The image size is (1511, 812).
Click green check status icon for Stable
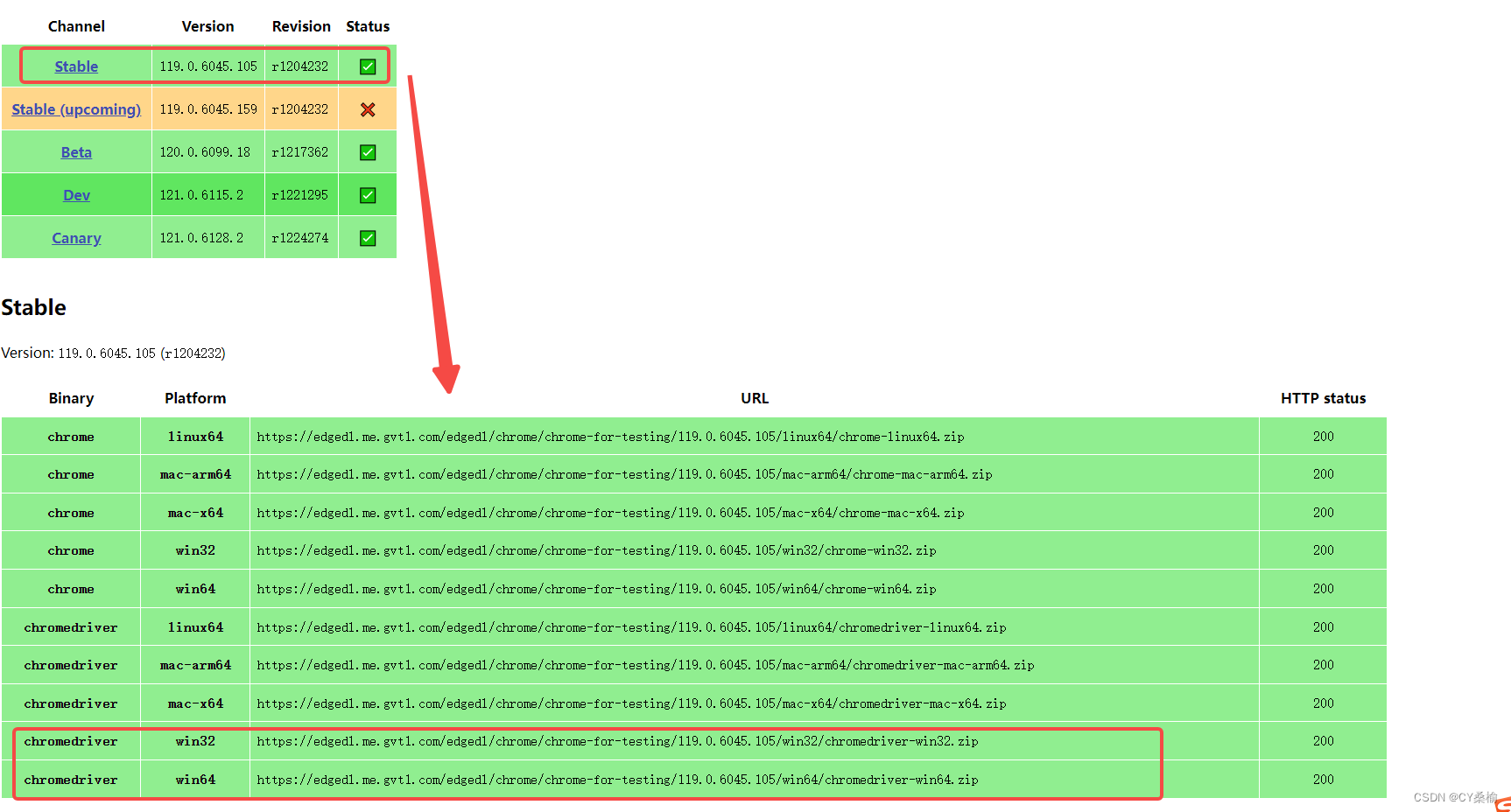point(368,66)
